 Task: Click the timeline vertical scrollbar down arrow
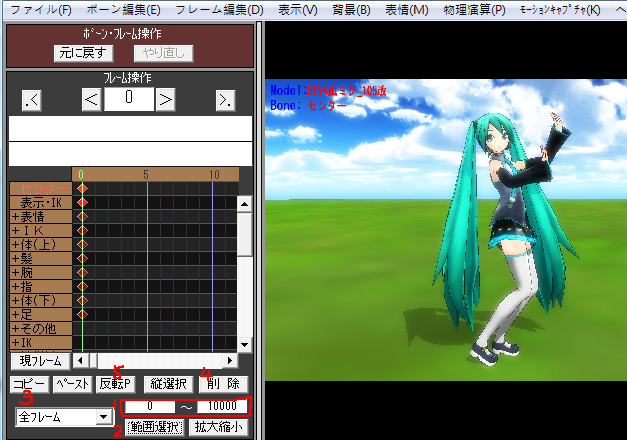point(244,344)
